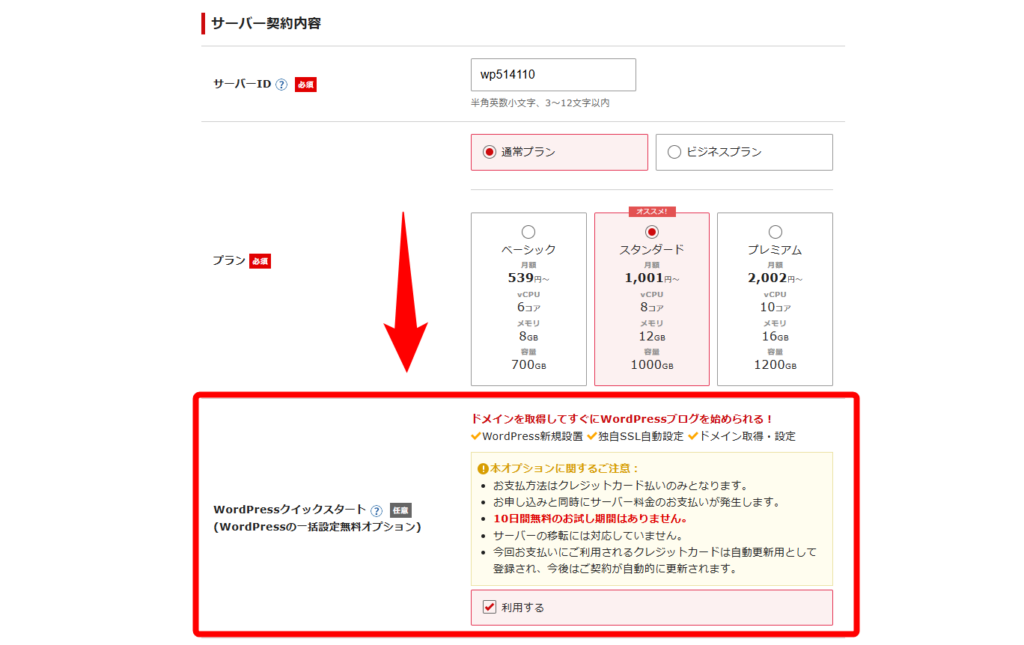Click the checkmark icon before 独自SSL自動設定
This screenshot has width=1024, height=645.
pyautogui.click(x=592, y=436)
